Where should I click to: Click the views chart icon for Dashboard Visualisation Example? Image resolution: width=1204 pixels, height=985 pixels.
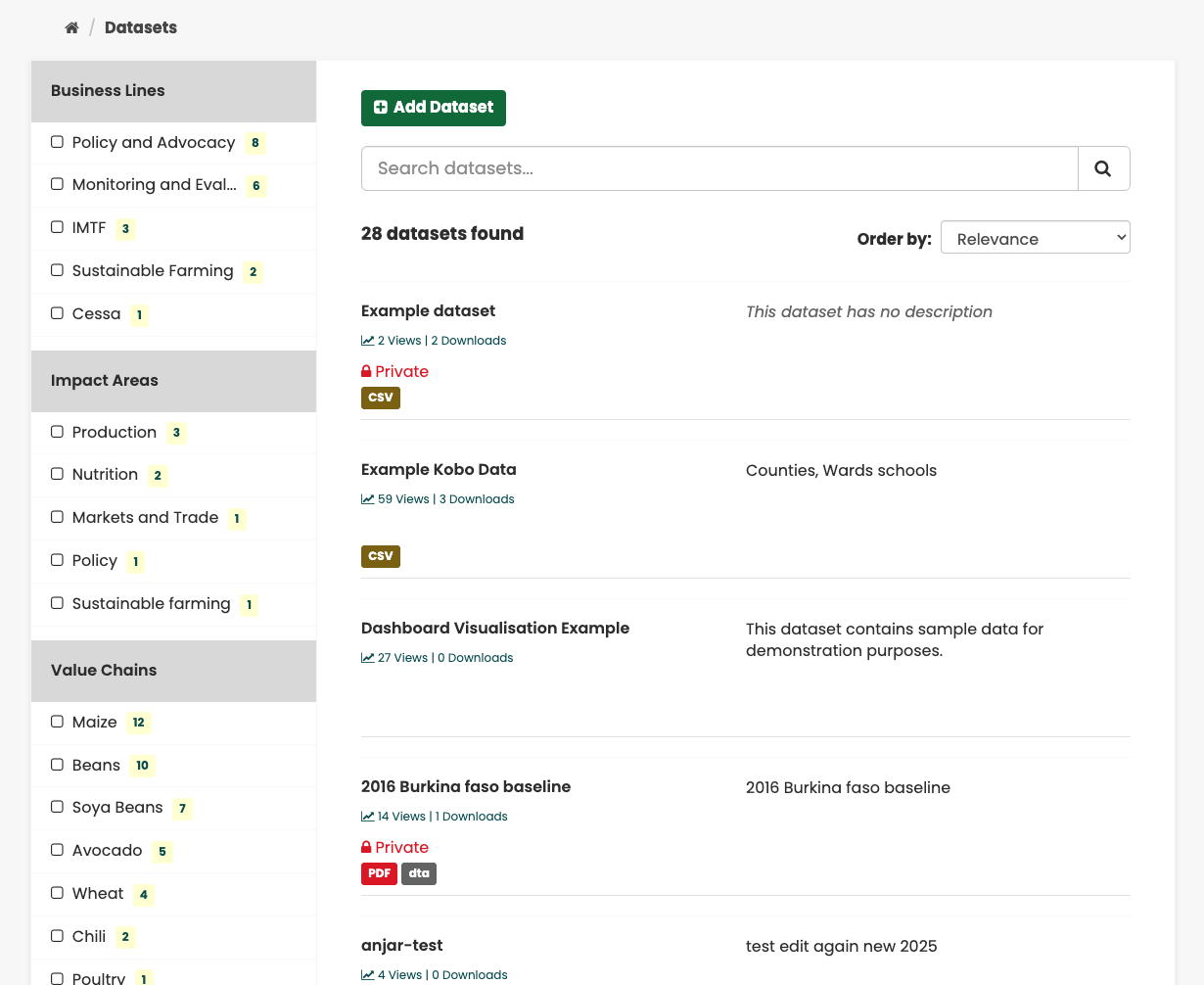coord(368,658)
